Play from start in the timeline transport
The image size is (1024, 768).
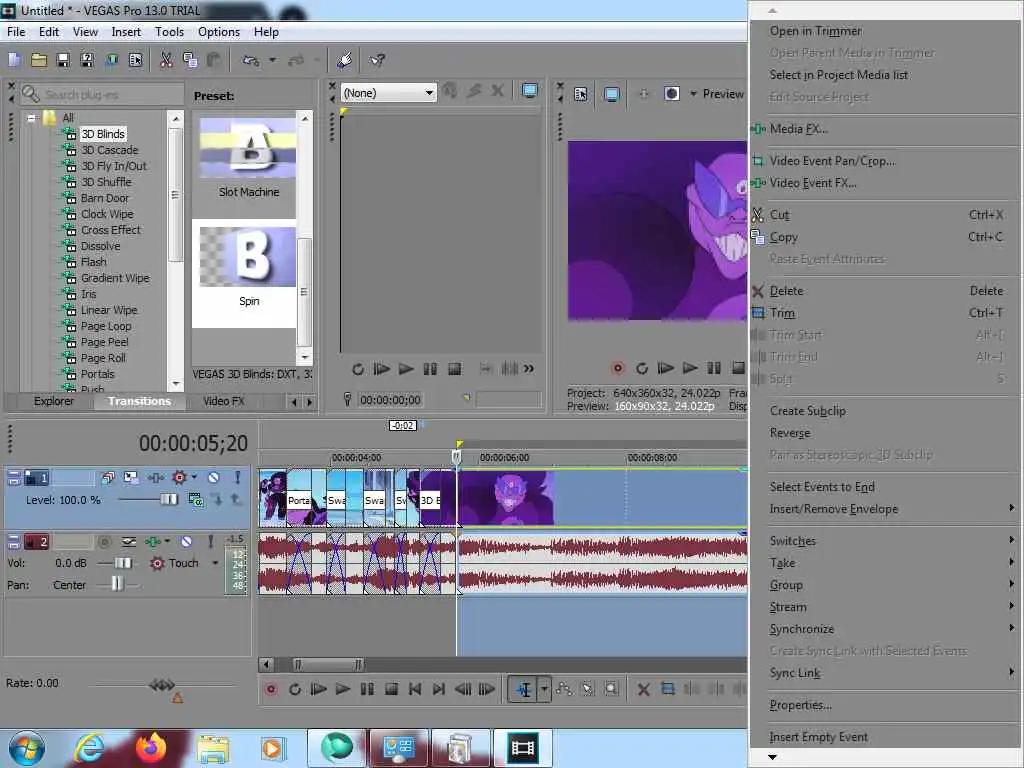[x=318, y=689]
